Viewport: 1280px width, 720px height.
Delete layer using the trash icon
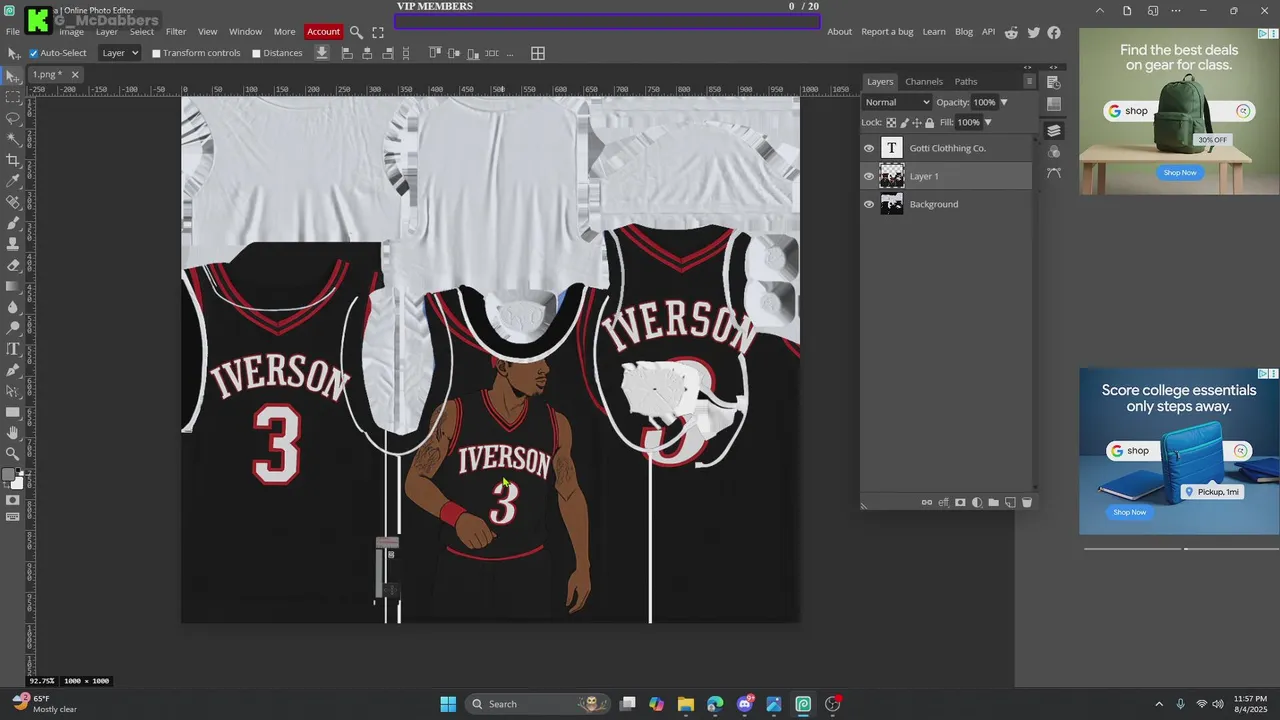tap(1027, 502)
